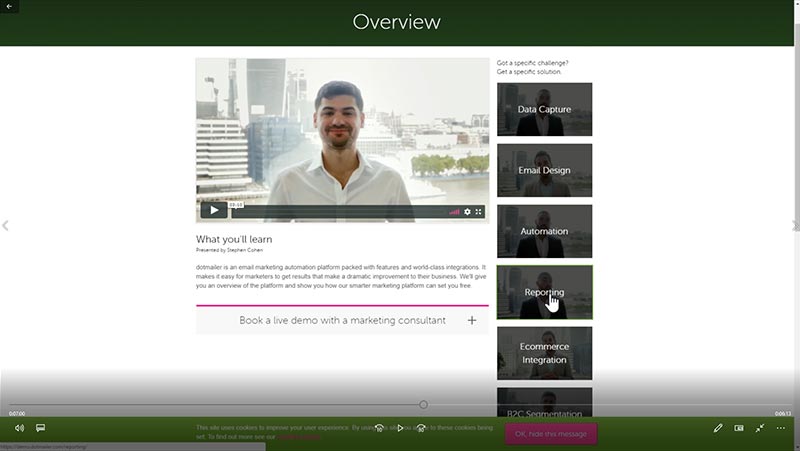800x451 pixels.
Task: Click Got a specific challenge text
Action: [x=532, y=63]
